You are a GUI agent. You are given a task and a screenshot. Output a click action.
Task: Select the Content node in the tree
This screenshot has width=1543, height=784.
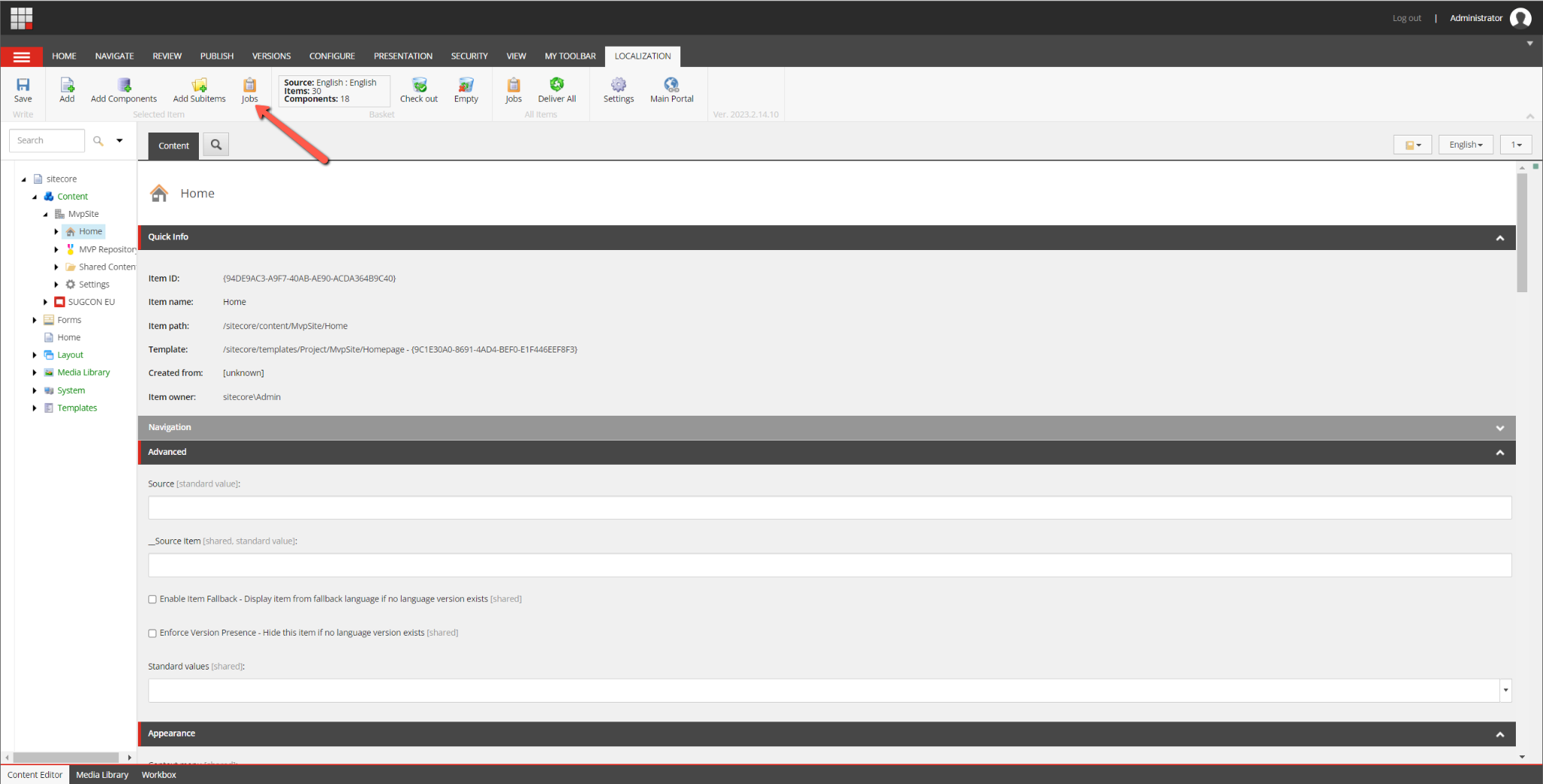[x=72, y=197]
